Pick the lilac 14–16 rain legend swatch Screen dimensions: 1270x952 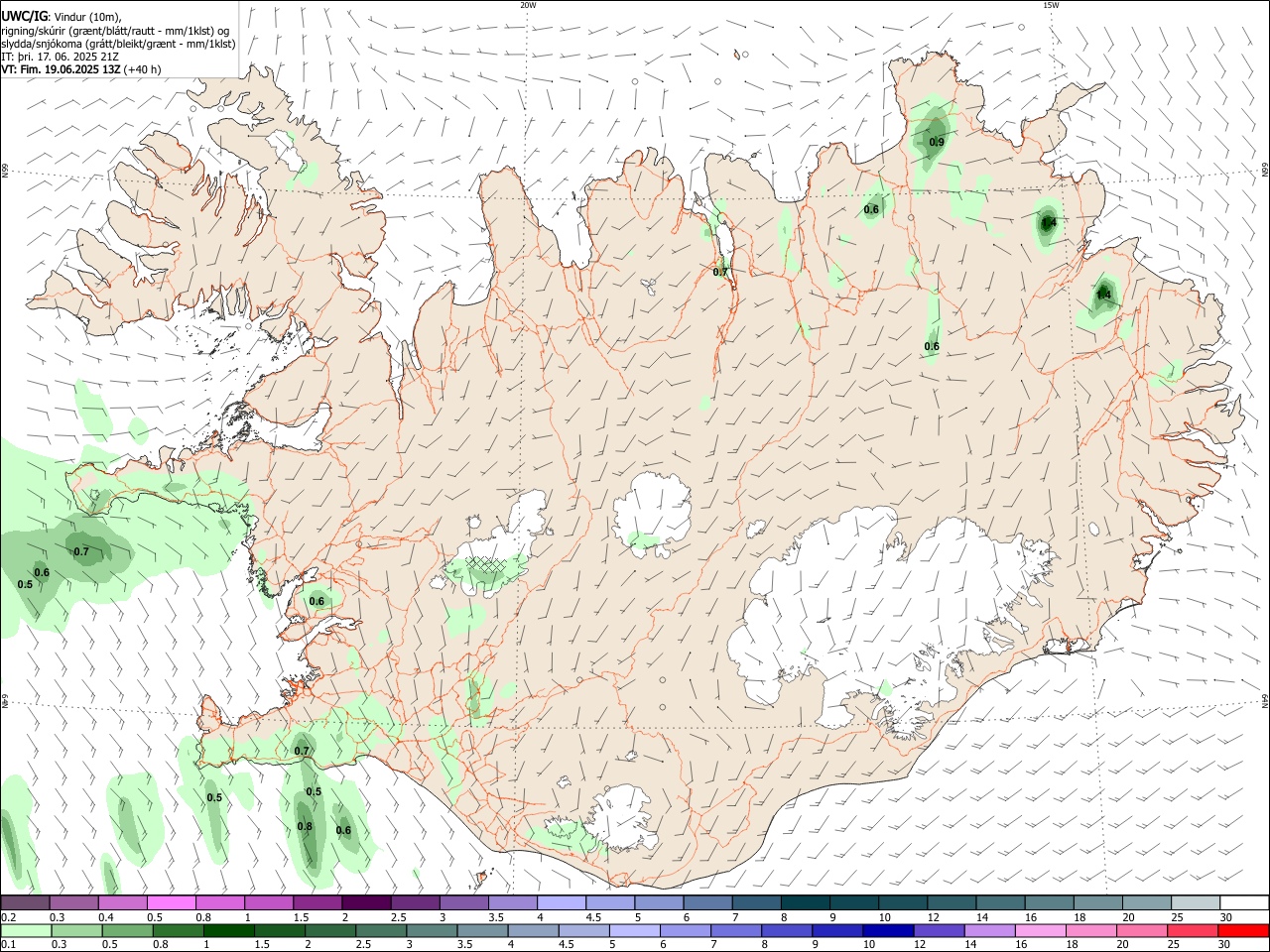point(990,931)
